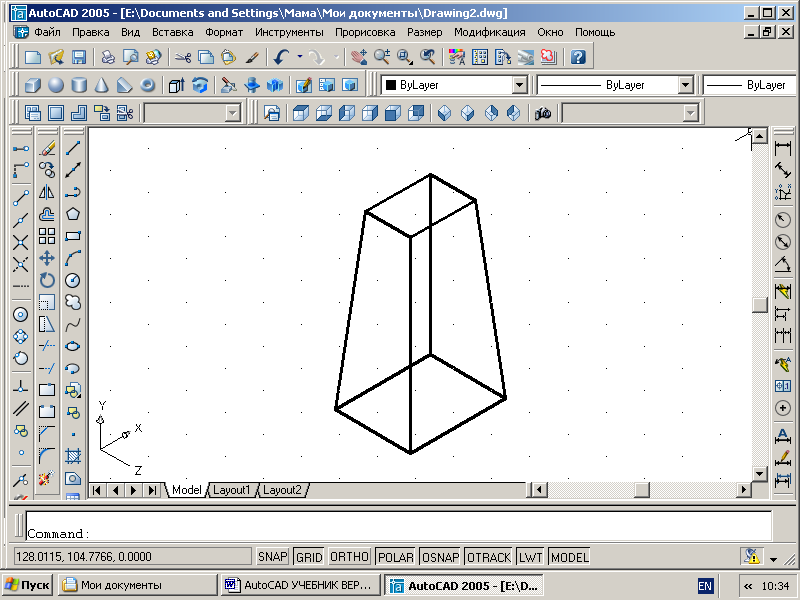Image resolution: width=800 pixels, height=600 pixels.
Task: Create a solid Wedge
Action: click(x=124, y=85)
